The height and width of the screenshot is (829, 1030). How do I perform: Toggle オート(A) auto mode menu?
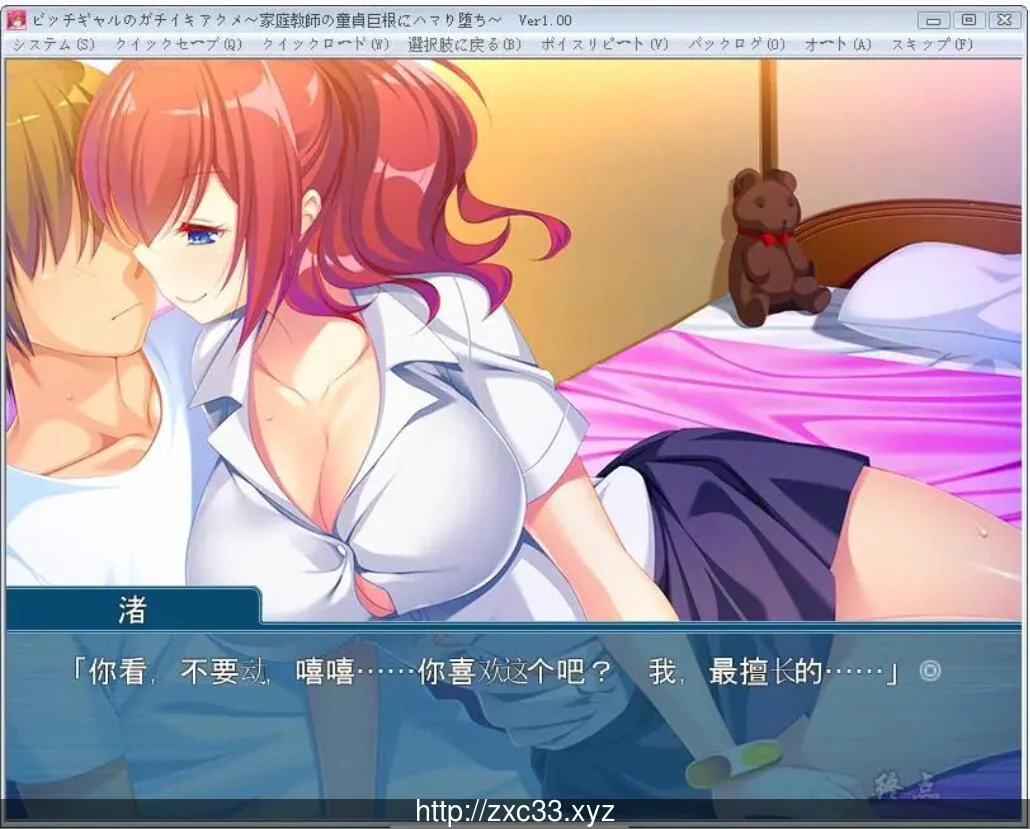click(838, 45)
